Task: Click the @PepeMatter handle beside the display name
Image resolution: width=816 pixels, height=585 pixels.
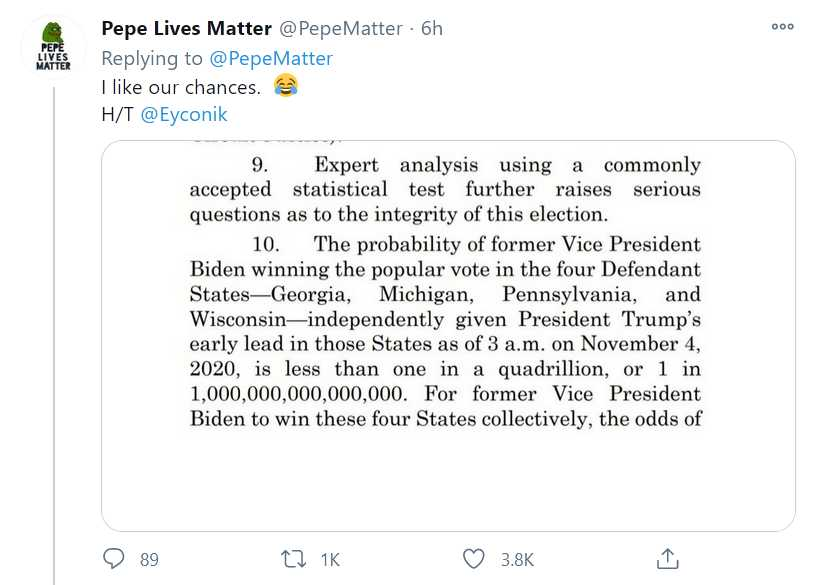Action: point(344,29)
